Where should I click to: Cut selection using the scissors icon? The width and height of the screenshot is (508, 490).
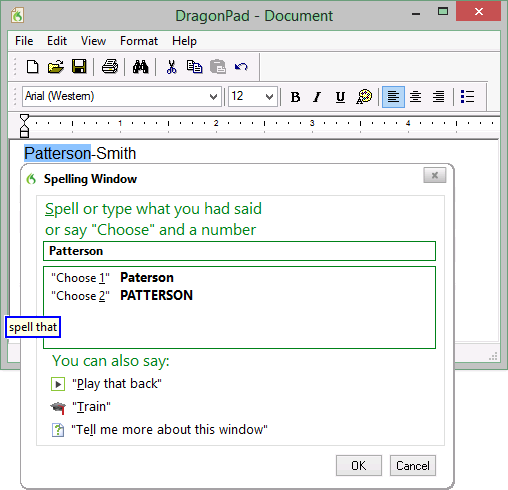coord(171,67)
